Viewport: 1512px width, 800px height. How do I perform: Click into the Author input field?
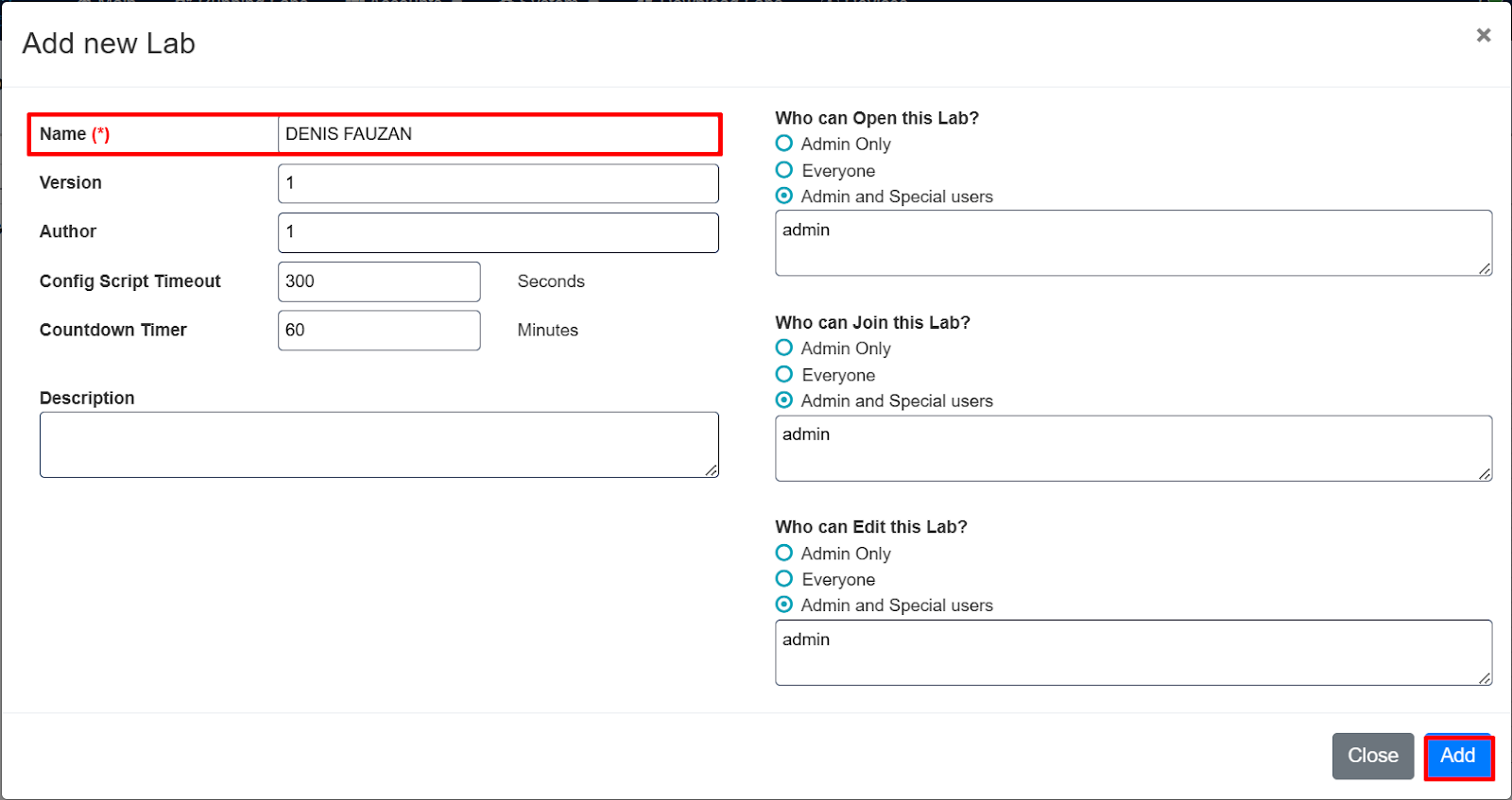tap(498, 232)
